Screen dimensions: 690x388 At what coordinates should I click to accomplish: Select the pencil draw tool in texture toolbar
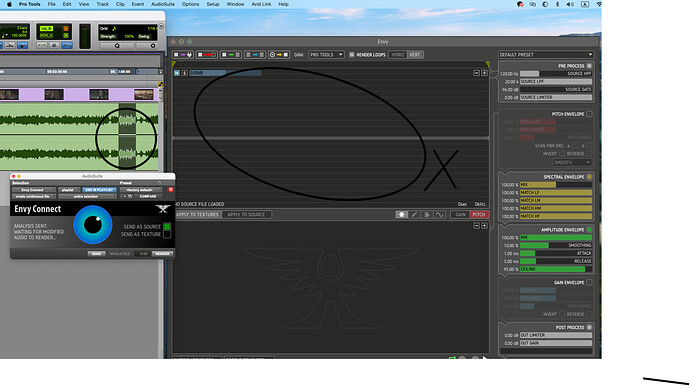point(414,215)
